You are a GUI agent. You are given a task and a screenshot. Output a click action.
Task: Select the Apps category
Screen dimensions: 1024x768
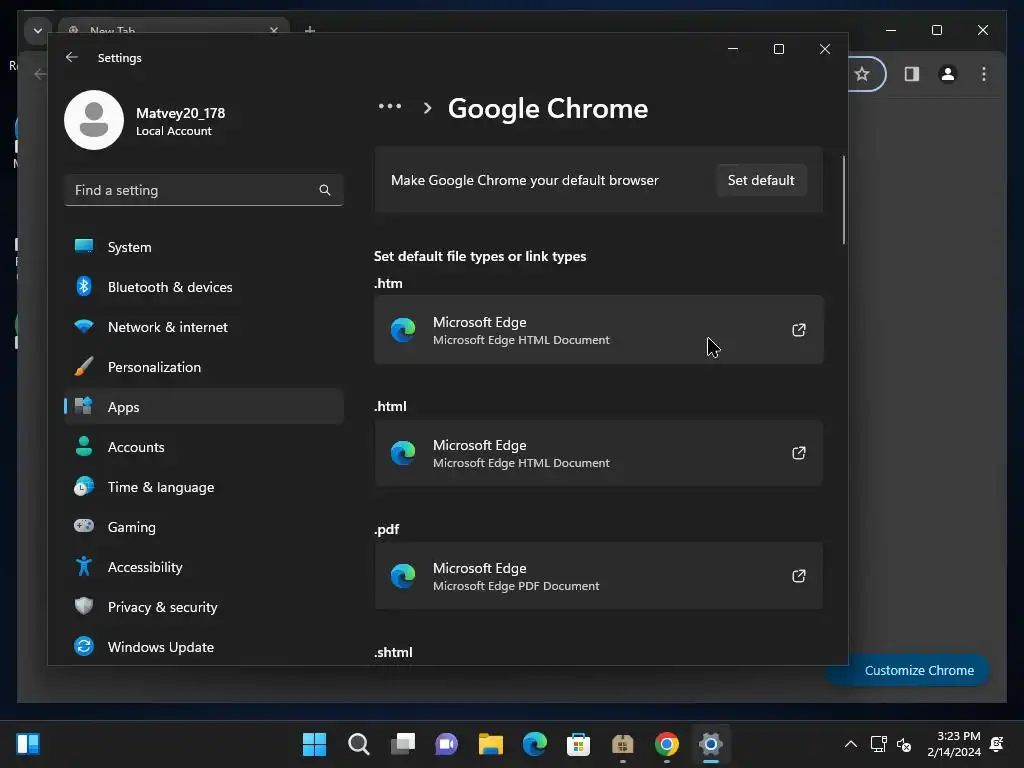pyautogui.click(x=204, y=407)
